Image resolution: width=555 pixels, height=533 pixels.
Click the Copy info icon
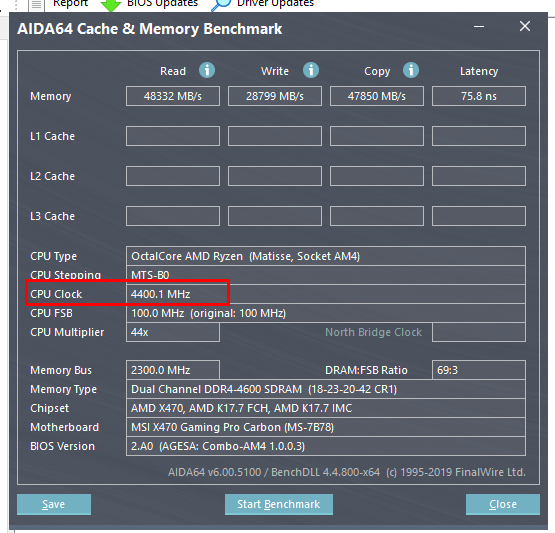pyautogui.click(x=411, y=70)
